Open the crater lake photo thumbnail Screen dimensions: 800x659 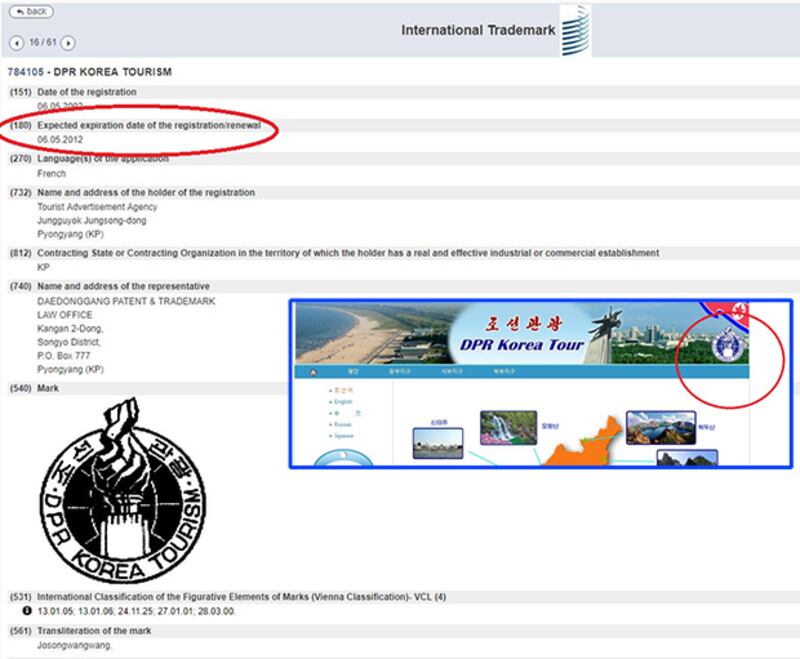coord(661,427)
